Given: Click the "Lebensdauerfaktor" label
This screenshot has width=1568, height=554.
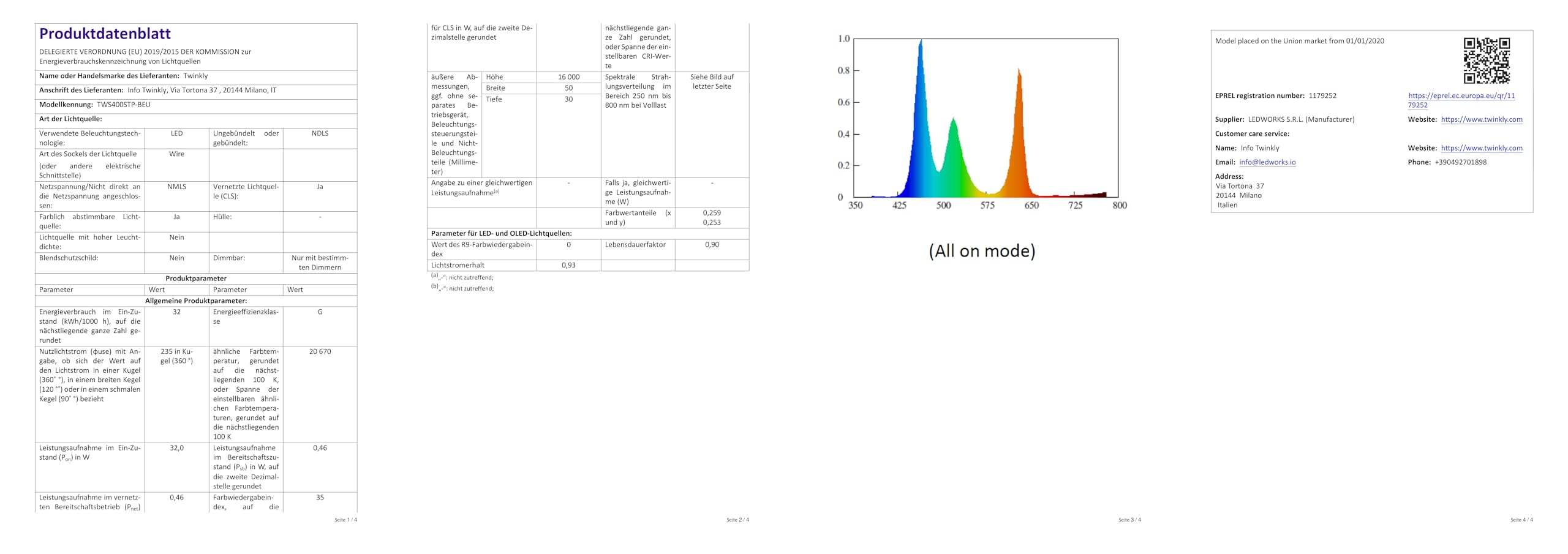Looking at the screenshot, I should click(x=636, y=245).
